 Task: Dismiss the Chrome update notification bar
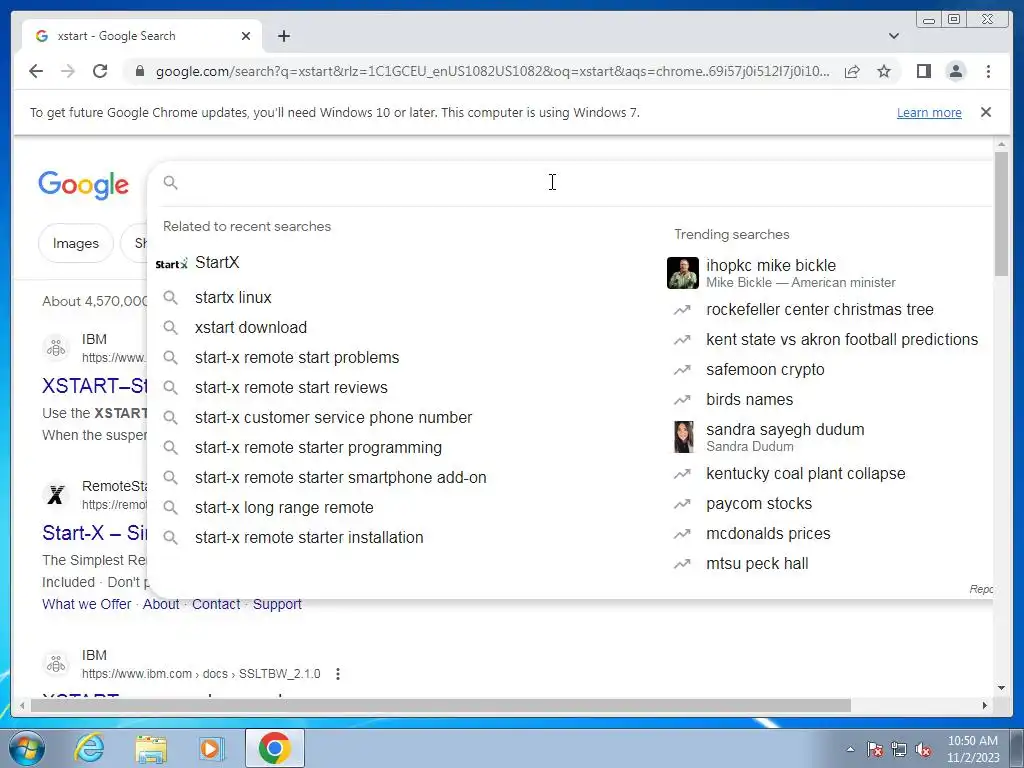[985, 112]
